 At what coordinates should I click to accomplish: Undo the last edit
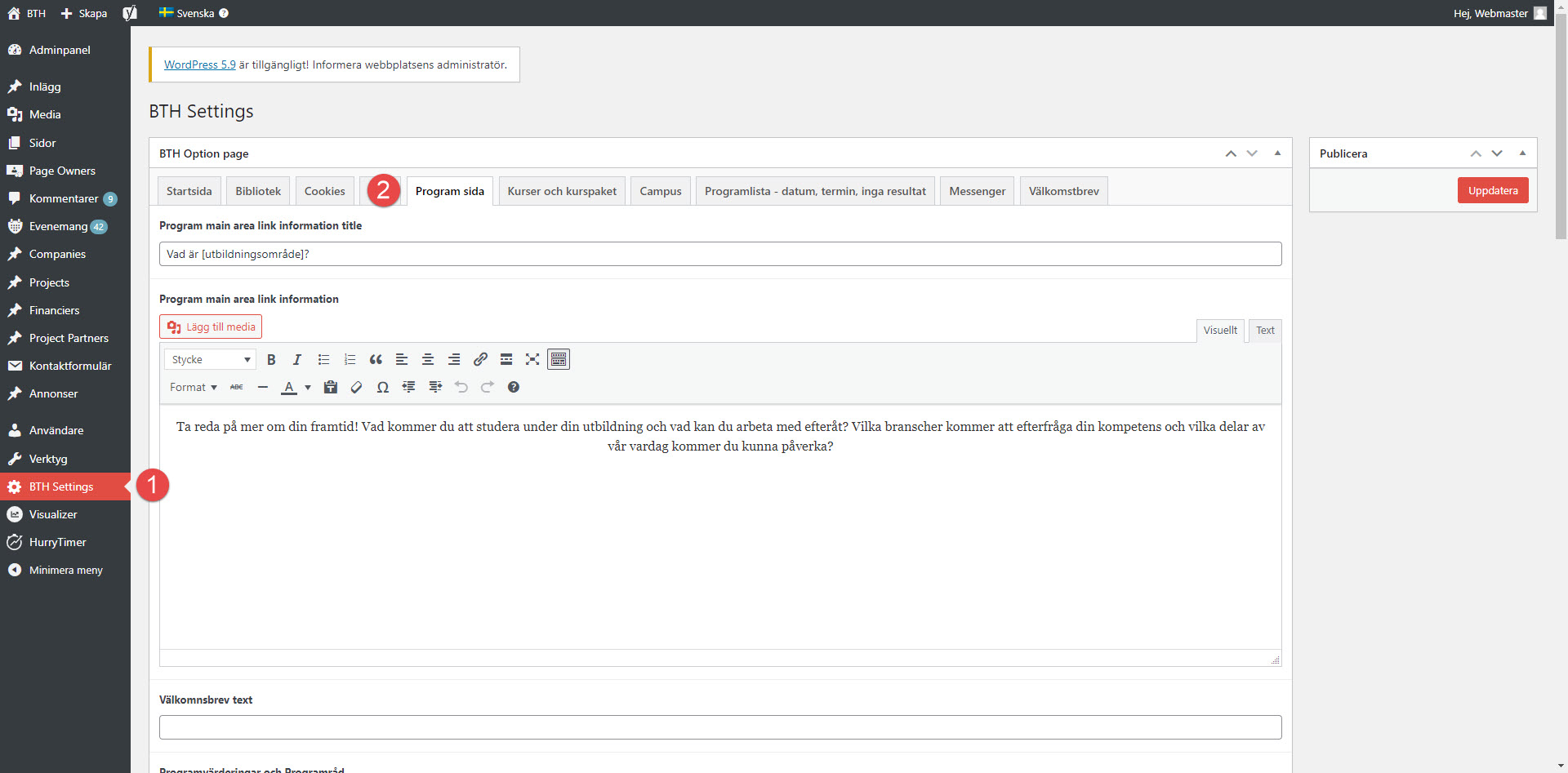pos(461,387)
